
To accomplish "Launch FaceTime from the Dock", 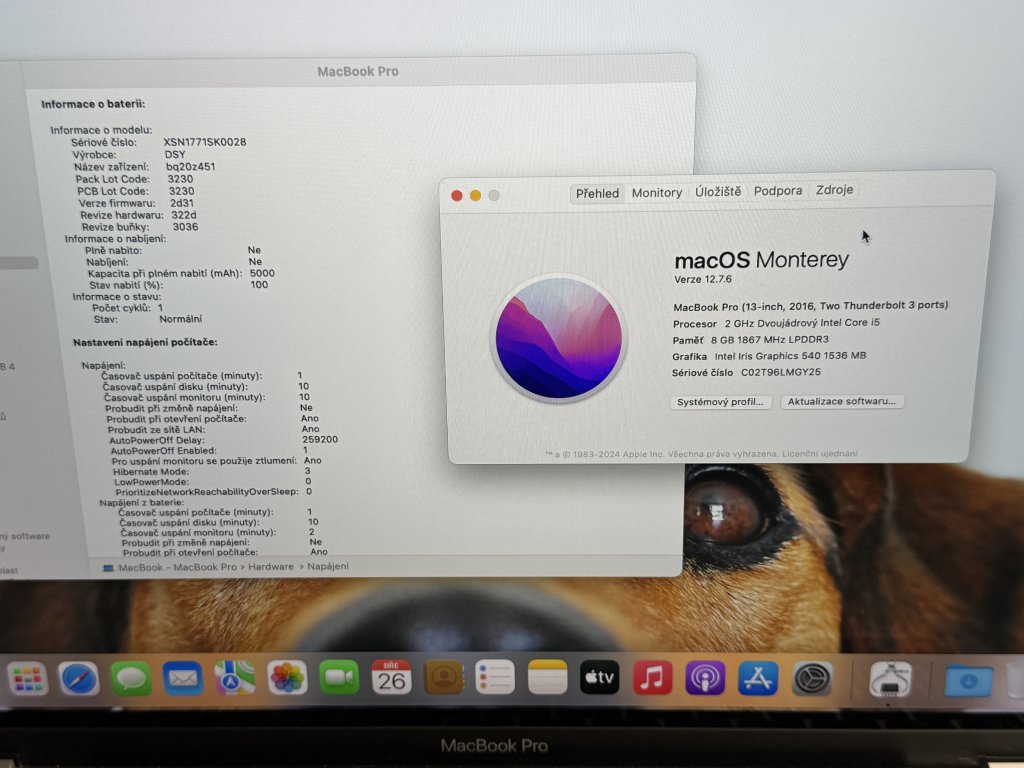I will pyautogui.click(x=339, y=677).
